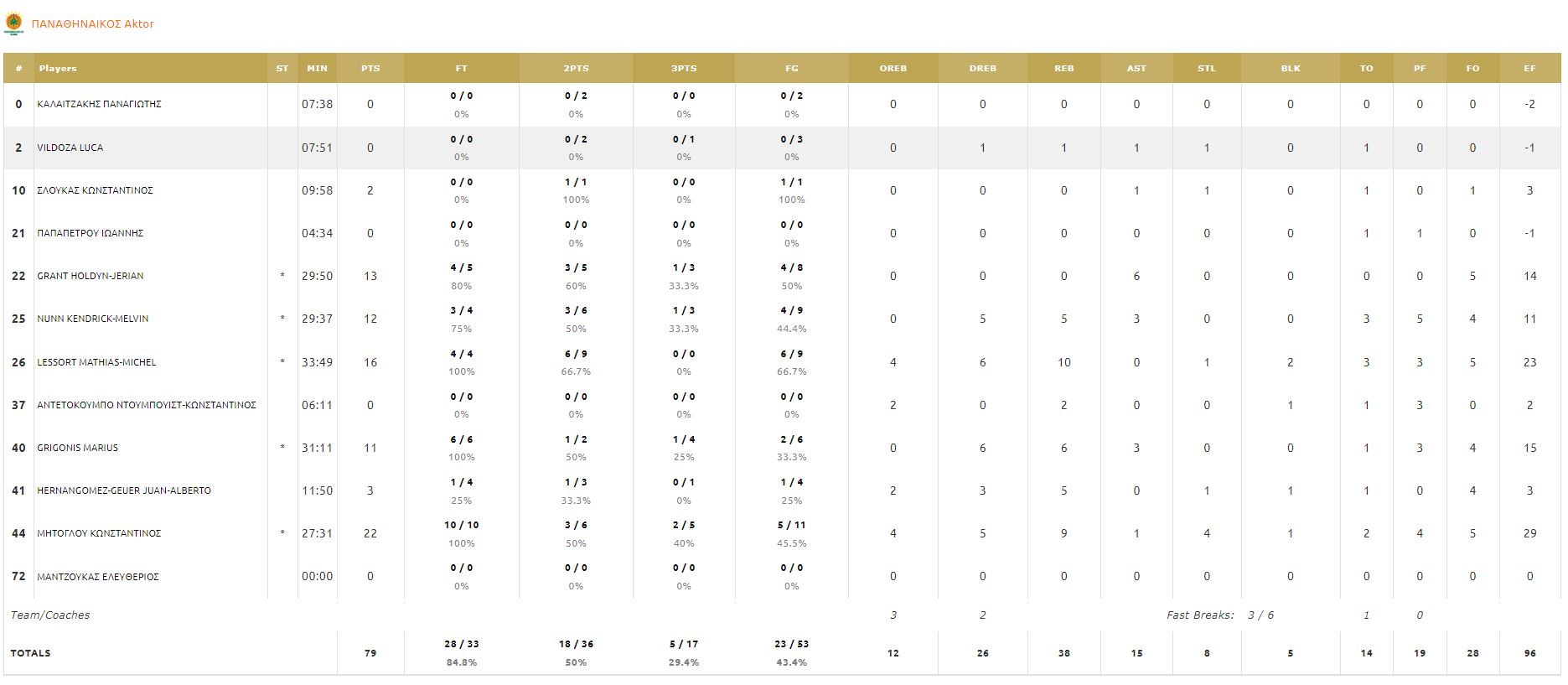
Task: Click on GRIGONIS MARIUS player name
Action: pos(77,448)
